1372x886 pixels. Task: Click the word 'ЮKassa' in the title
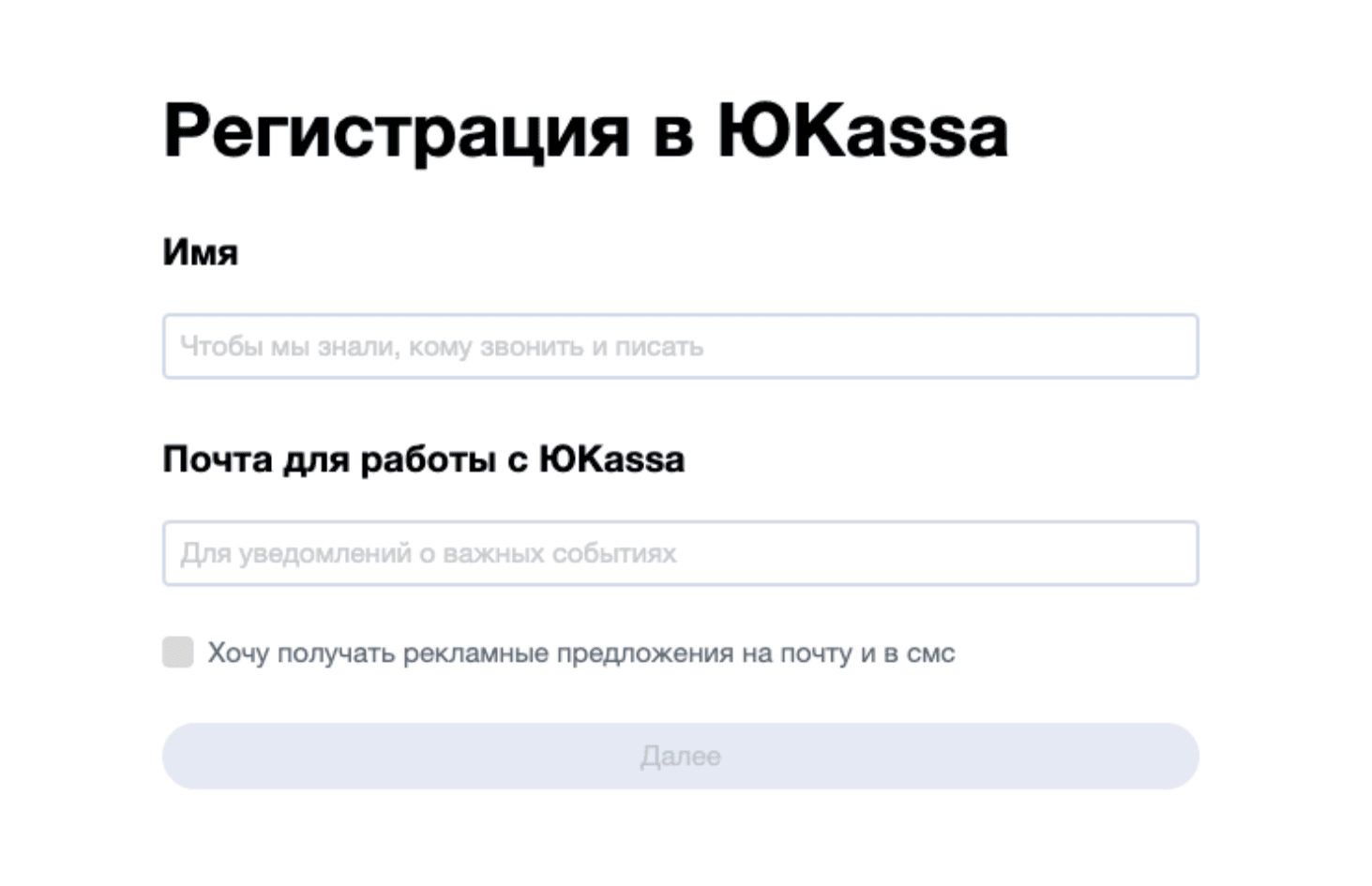coord(863,131)
